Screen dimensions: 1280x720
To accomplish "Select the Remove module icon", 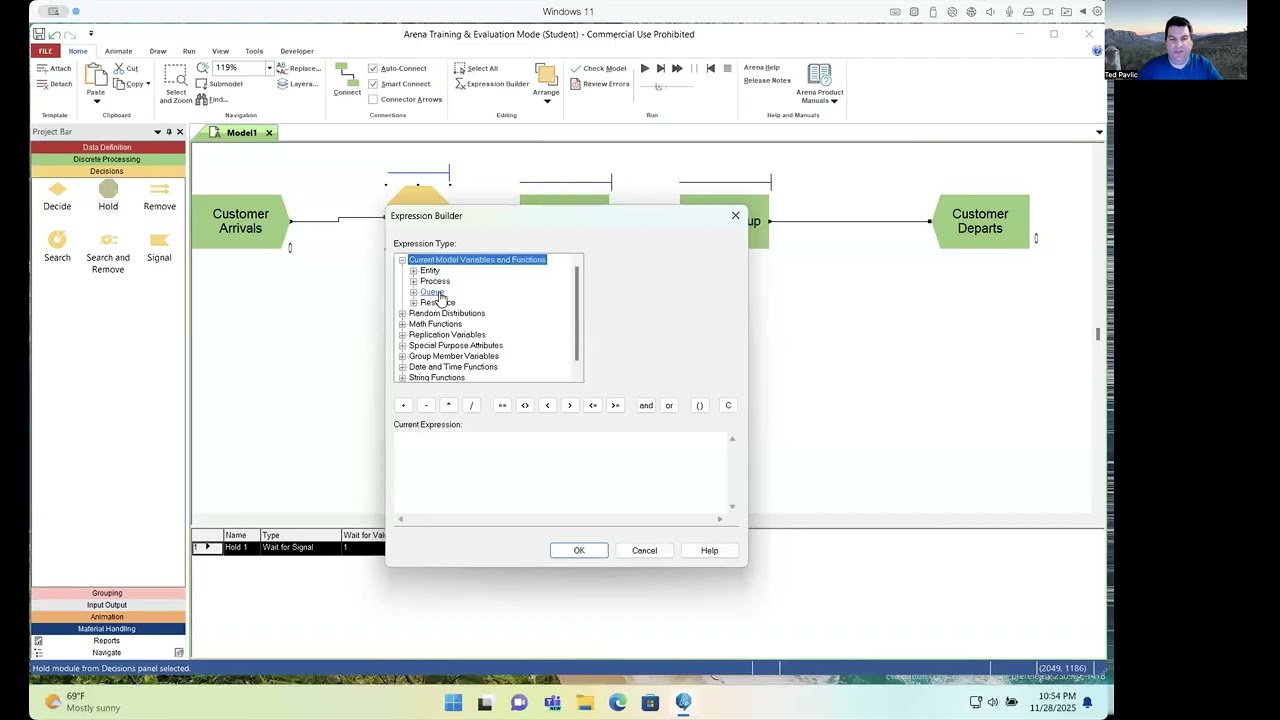I will pyautogui.click(x=159, y=189).
